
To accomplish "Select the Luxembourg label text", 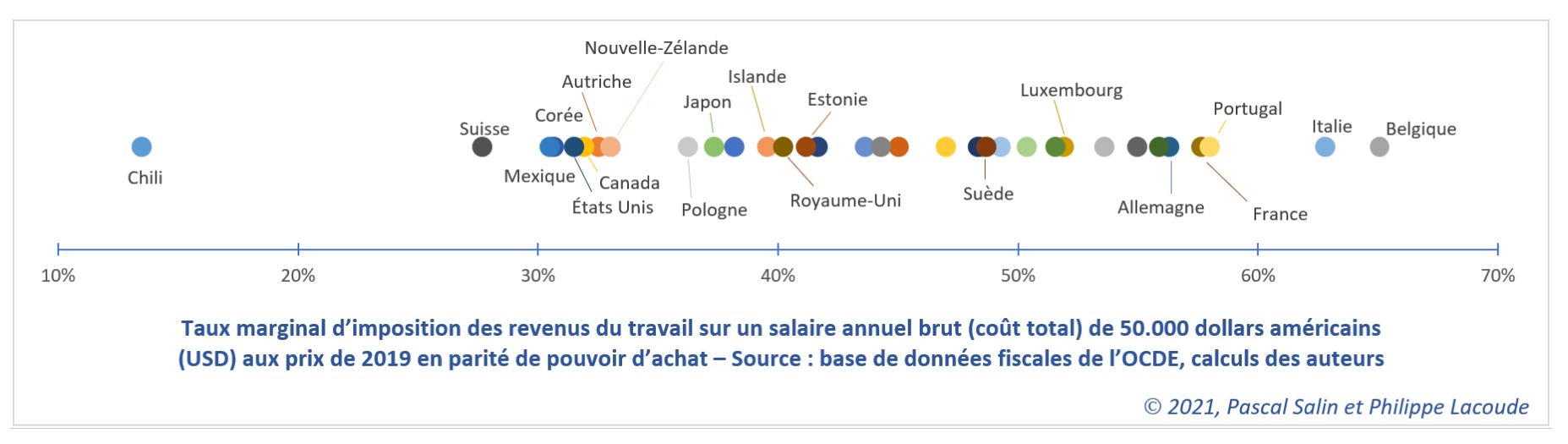I will (1071, 90).
